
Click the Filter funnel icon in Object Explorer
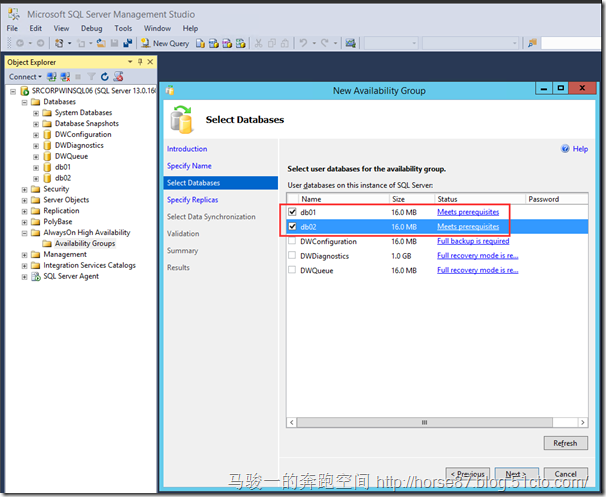91,77
